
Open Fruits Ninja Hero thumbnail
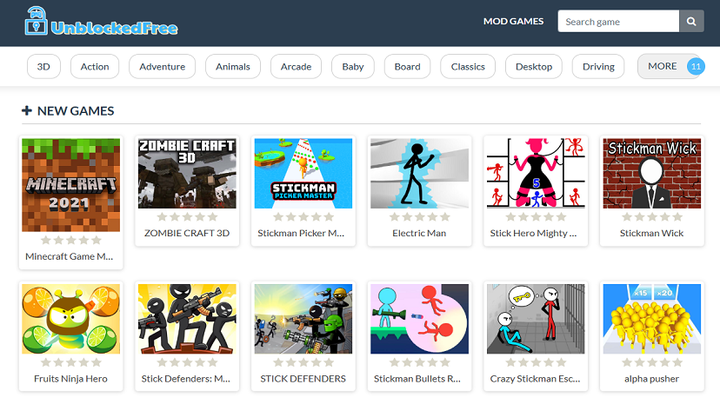point(70,319)
